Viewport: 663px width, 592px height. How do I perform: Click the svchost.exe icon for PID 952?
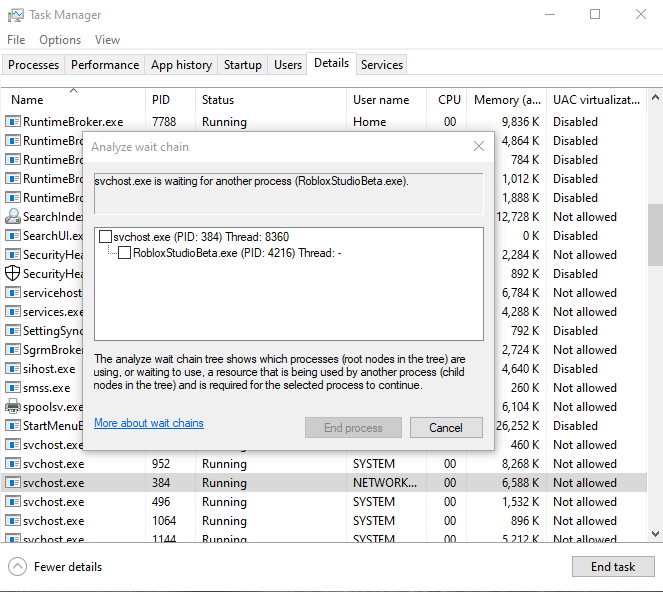(x=13, y=464)
